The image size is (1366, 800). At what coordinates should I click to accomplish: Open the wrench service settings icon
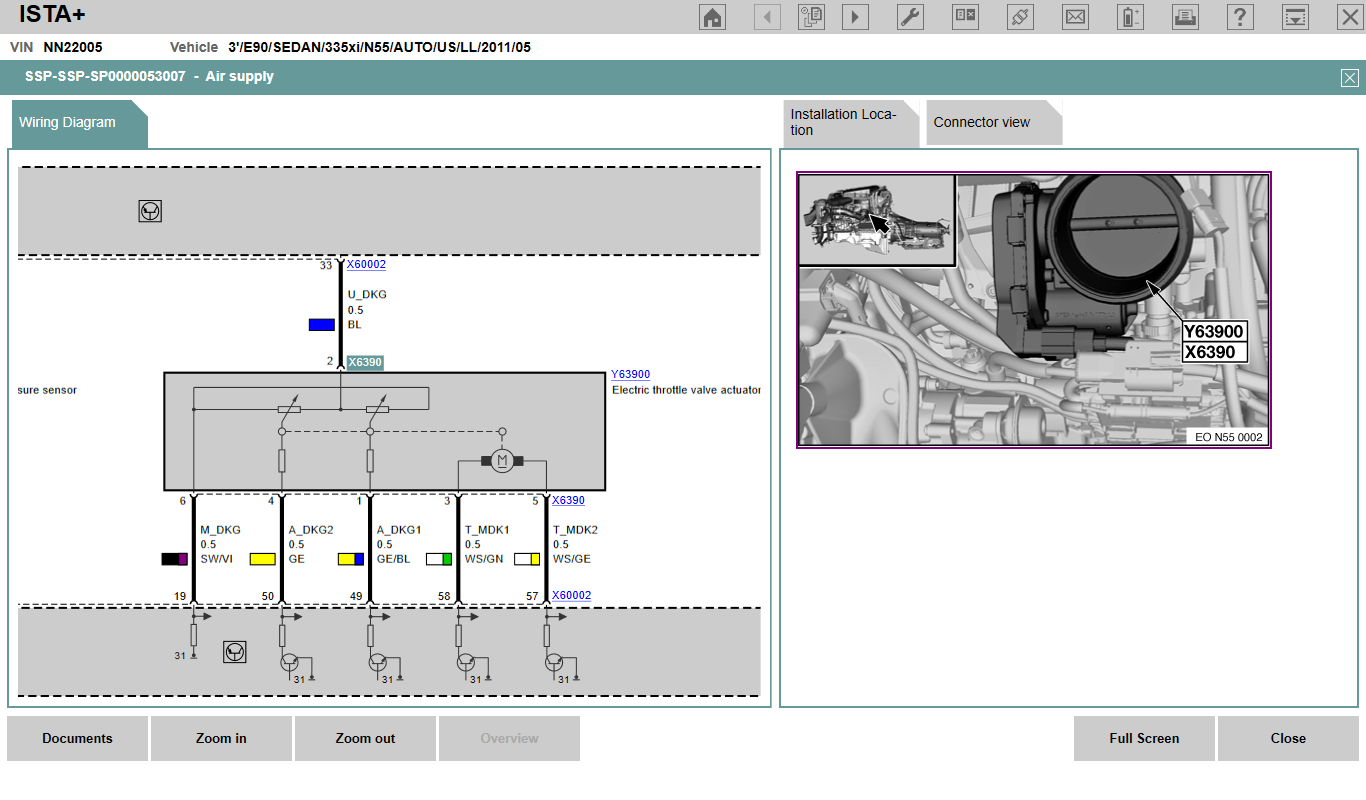[x=910, y=17]
